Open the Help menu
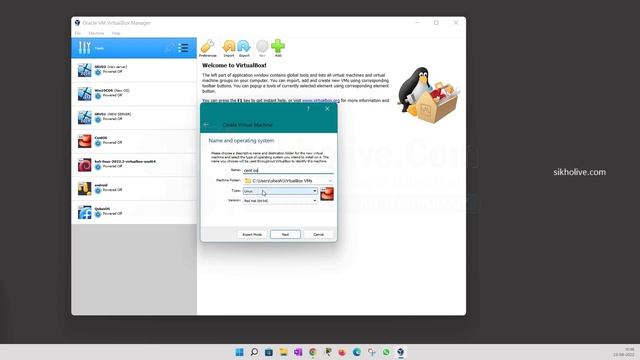This screenshot has height=360, width=640. pos(116,33)
